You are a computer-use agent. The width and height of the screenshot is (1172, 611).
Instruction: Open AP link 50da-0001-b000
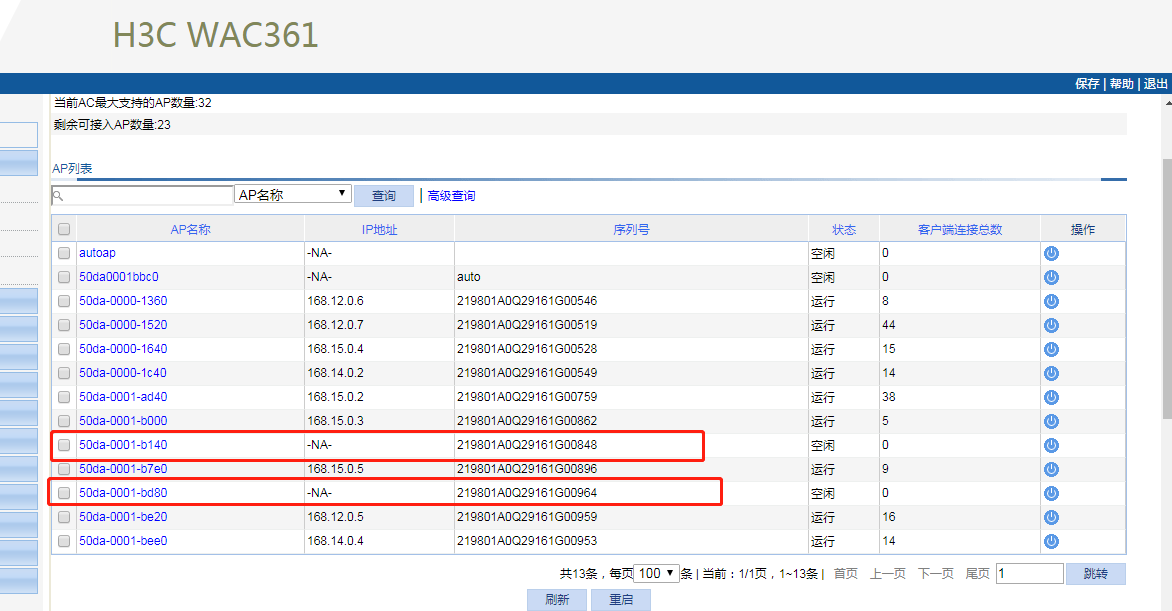coord(123,421)
